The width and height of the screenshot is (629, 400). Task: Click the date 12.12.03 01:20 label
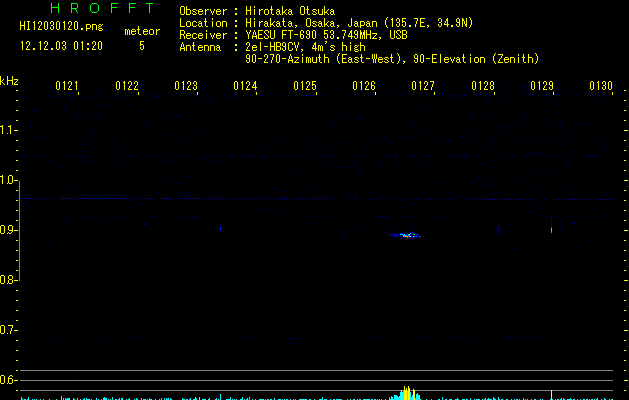(61, 46)
